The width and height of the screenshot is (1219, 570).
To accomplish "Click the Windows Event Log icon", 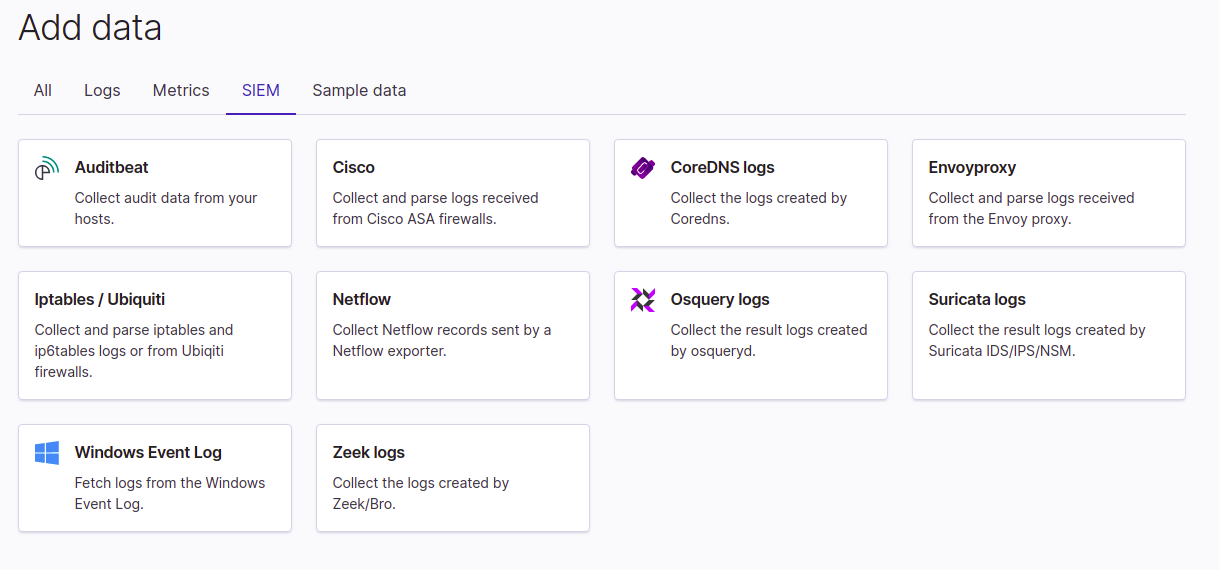I will [47, 453].
